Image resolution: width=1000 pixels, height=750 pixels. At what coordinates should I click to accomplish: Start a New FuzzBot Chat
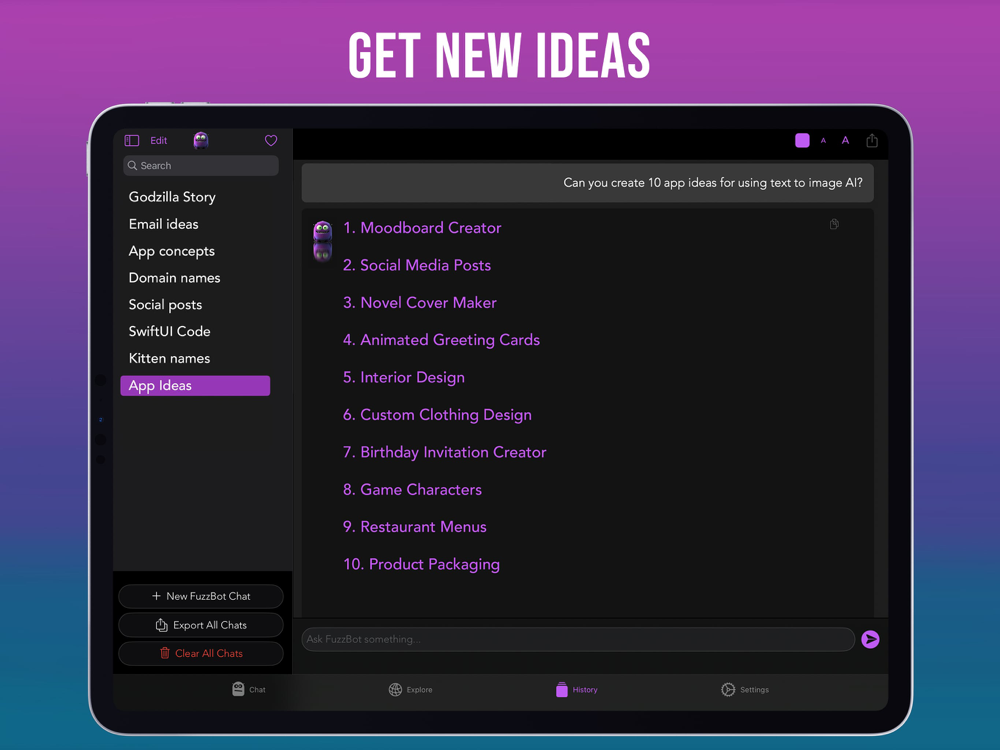201,596
